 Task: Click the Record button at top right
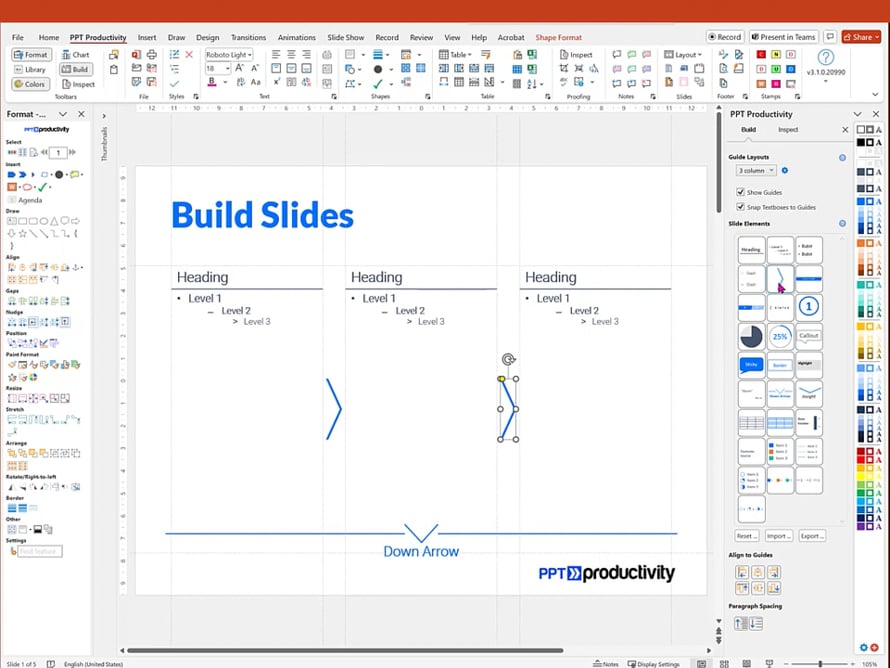[x=725, y=37]
